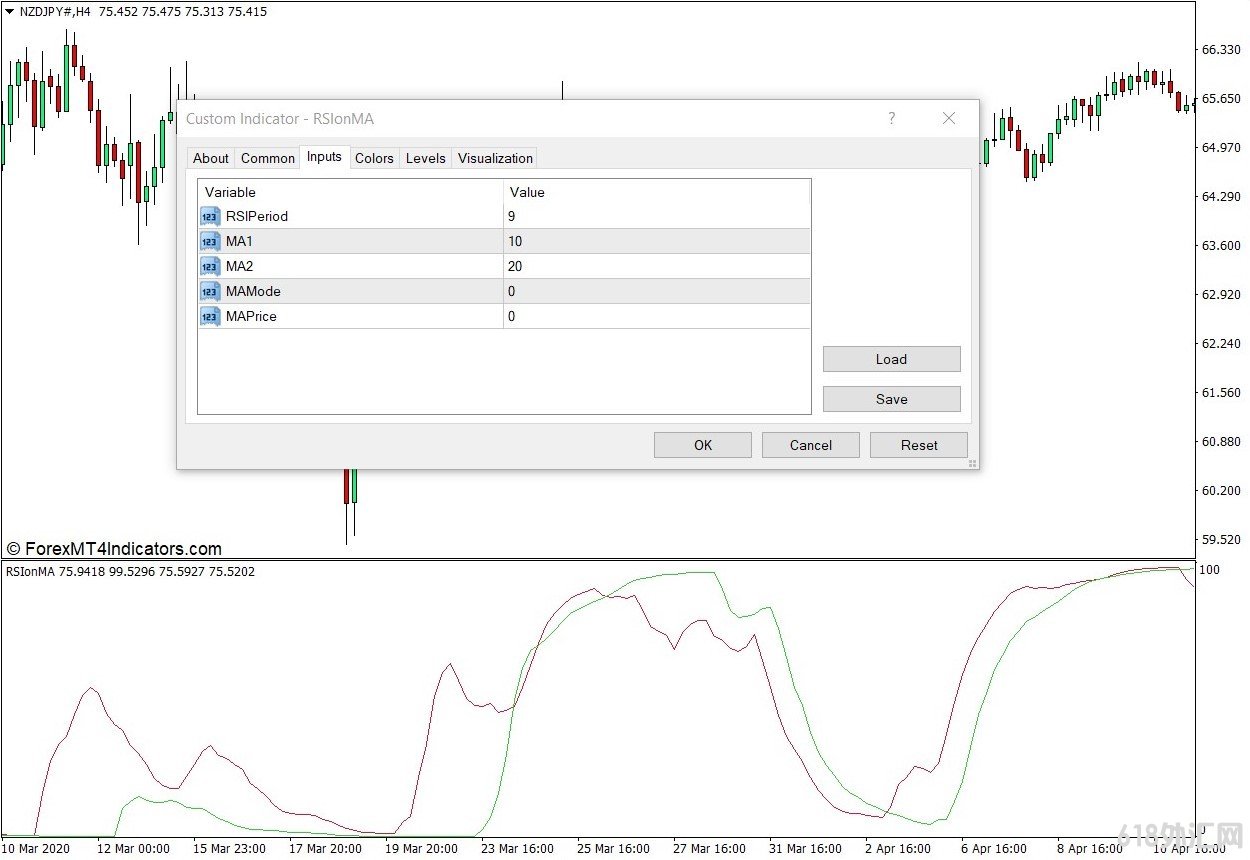Viewport: 1250px width, 860px height.
Task: Click the MA2 variable type icon
Action: pos(210,266)
